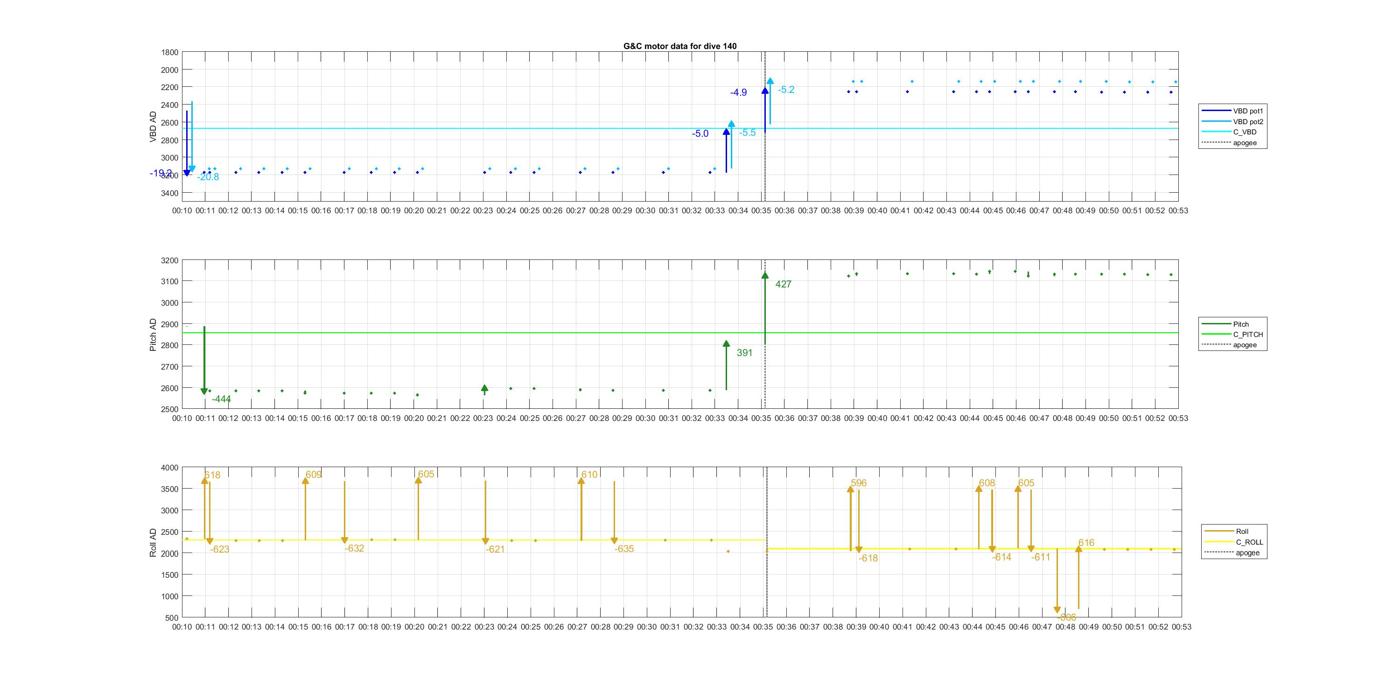This screenshot has width=1400, height=693.
Task: Click the "00:53" tick on Roll plot
Action: point(1181,627)
